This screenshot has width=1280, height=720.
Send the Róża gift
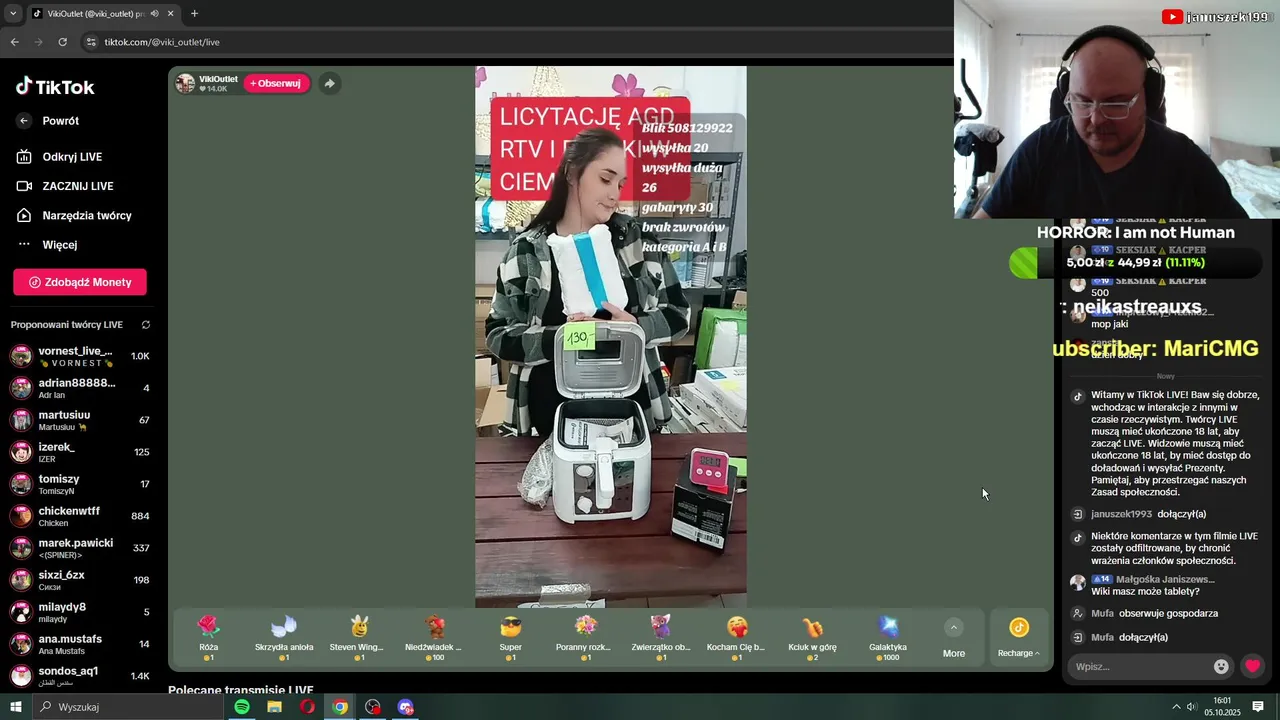tap(208, 639)
